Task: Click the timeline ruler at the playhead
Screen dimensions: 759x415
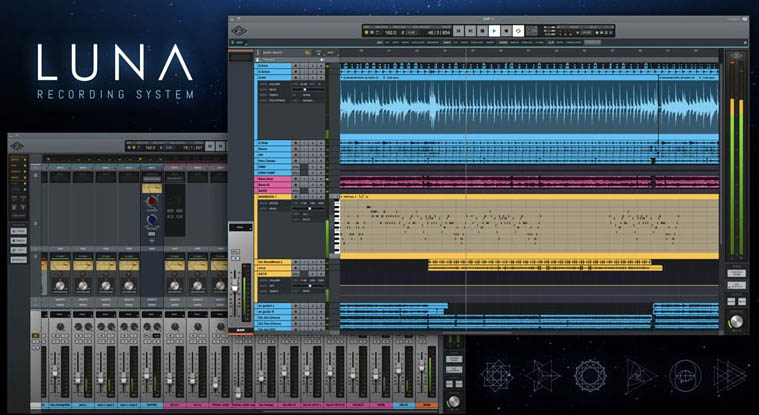Action: 466,51
